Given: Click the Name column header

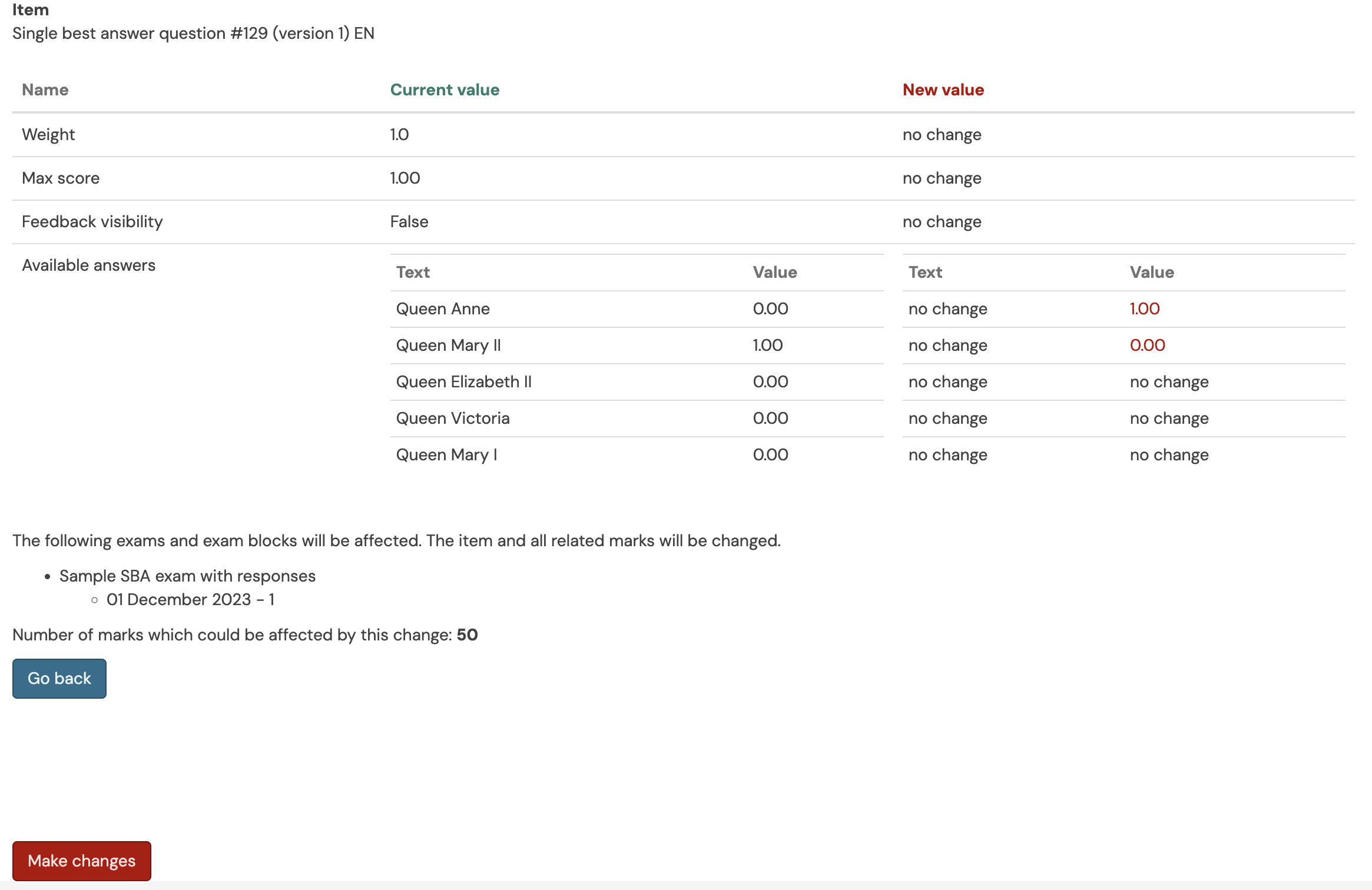Looking at the screenshot, I should point(45,89).
